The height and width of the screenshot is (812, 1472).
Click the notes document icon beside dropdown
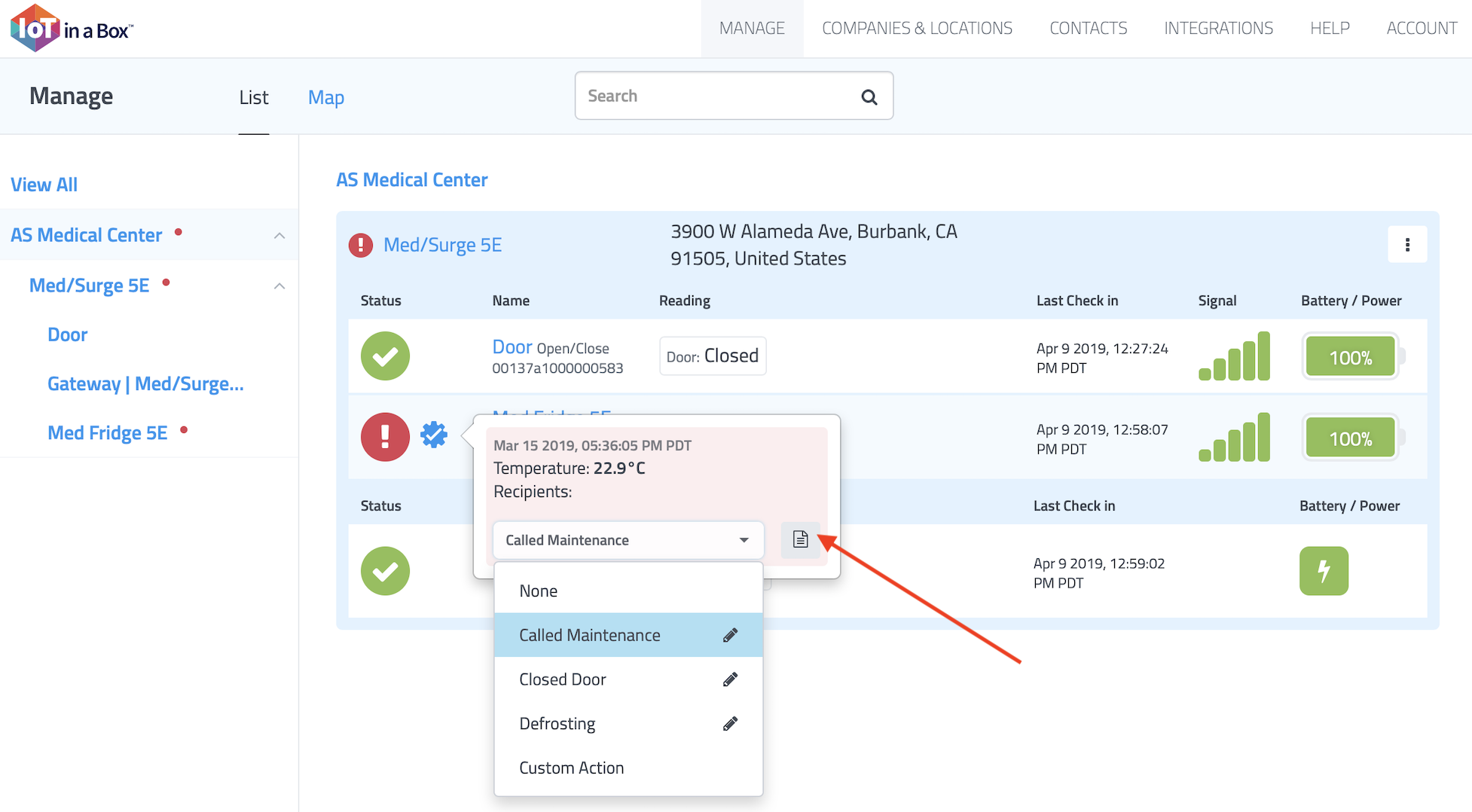pos(800,539)
